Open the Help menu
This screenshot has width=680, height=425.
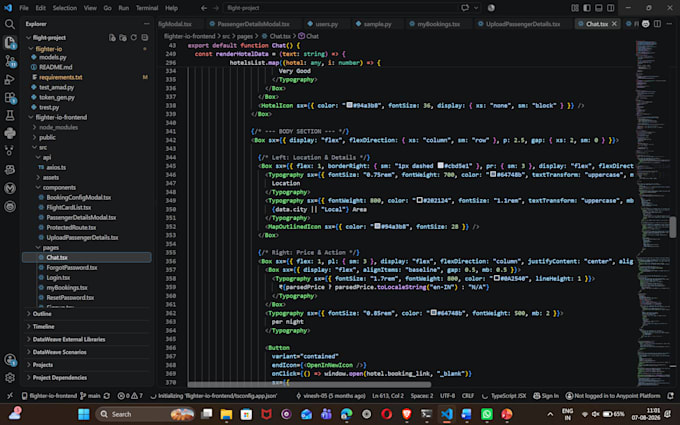click(171, 8)
